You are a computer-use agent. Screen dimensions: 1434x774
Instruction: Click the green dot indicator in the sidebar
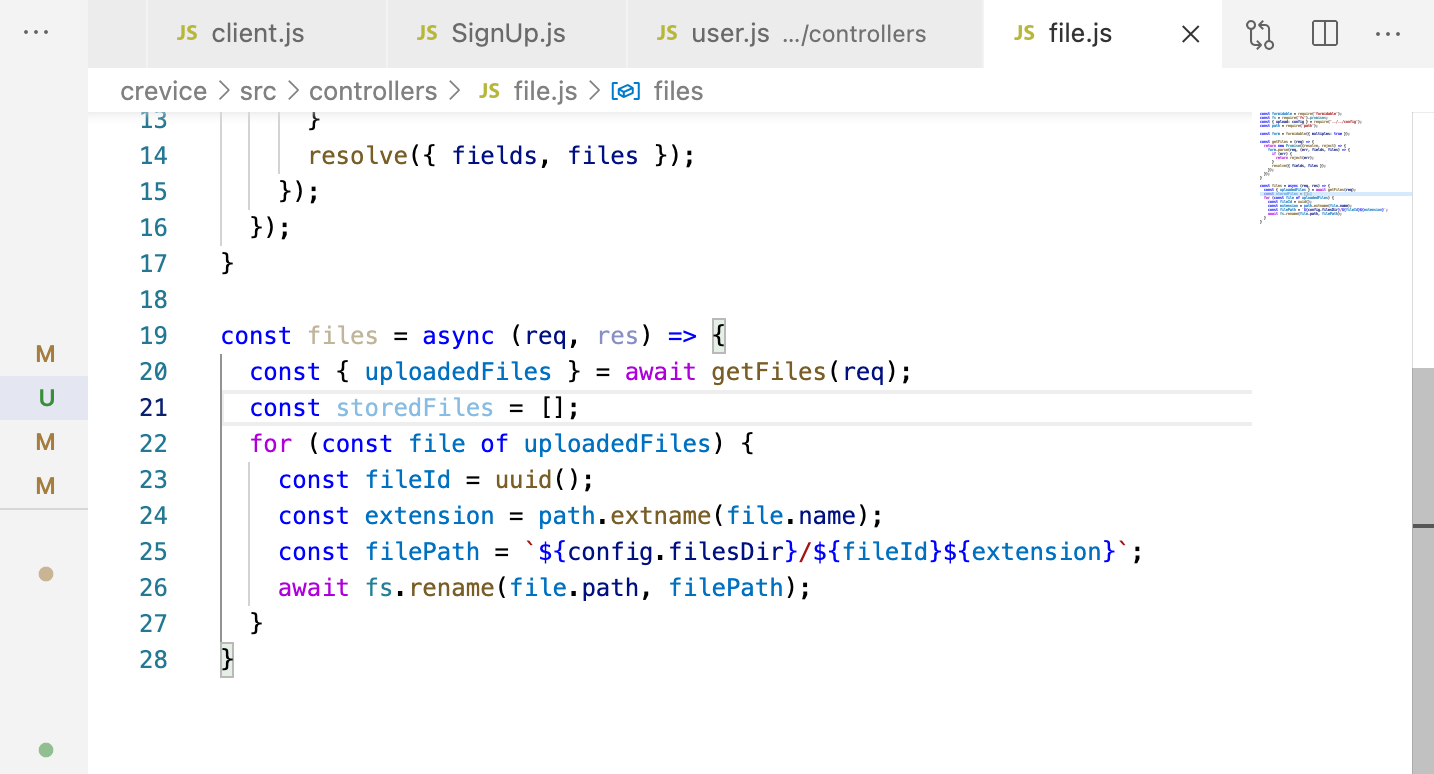point(45,750)
